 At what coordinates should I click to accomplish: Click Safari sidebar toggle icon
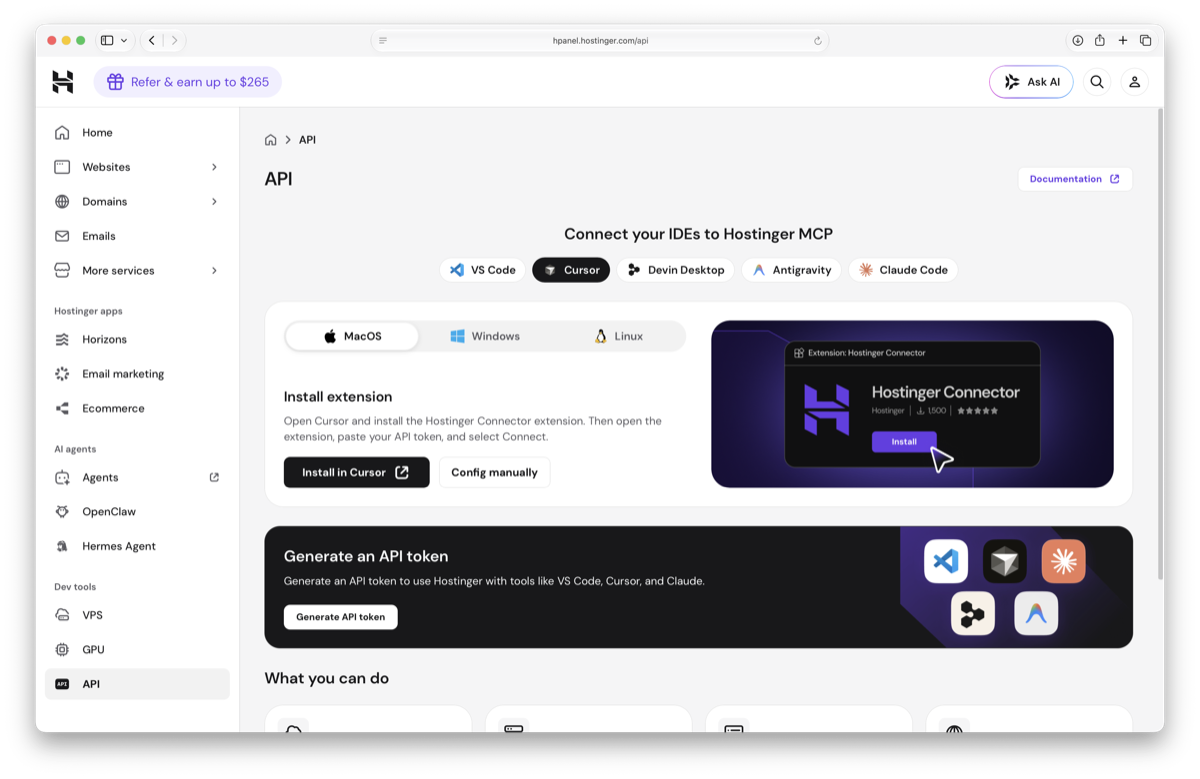pos(107,41)
